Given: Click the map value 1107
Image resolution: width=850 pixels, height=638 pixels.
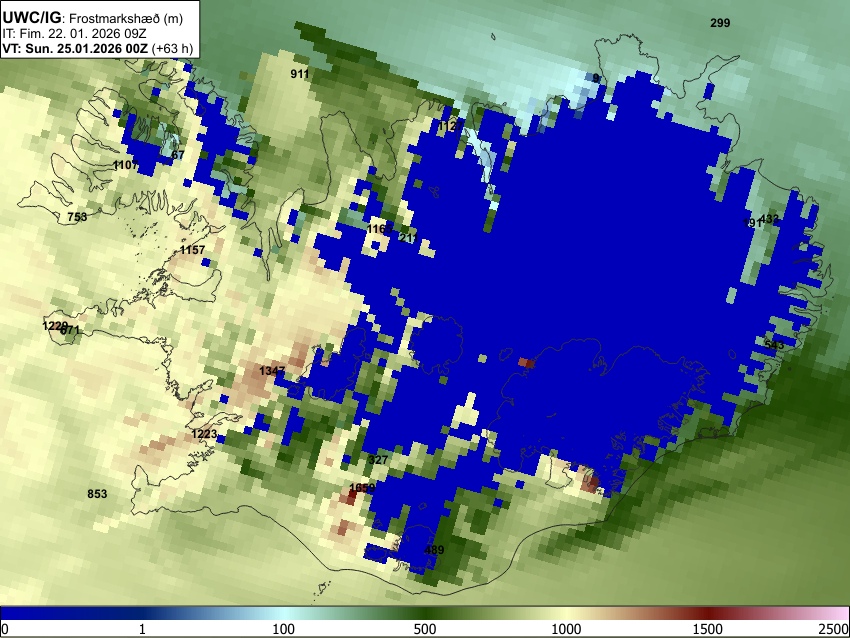Looking at the screenshot, I should coord(126,165).
